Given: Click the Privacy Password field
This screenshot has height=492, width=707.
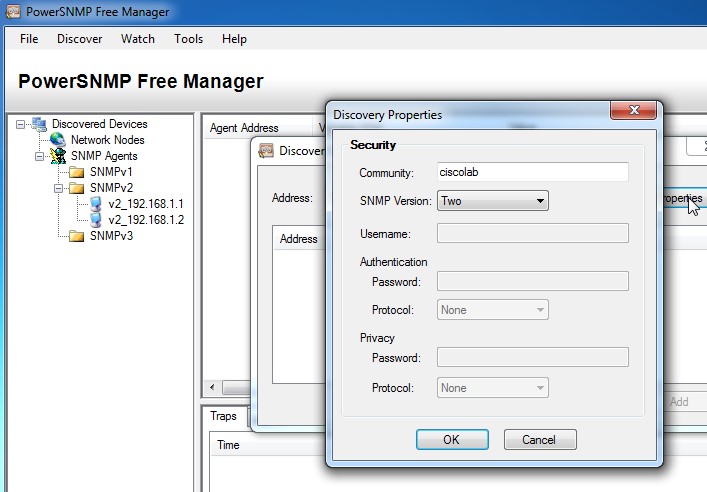Looking at the screenshot, I should [x=533, y=357].
